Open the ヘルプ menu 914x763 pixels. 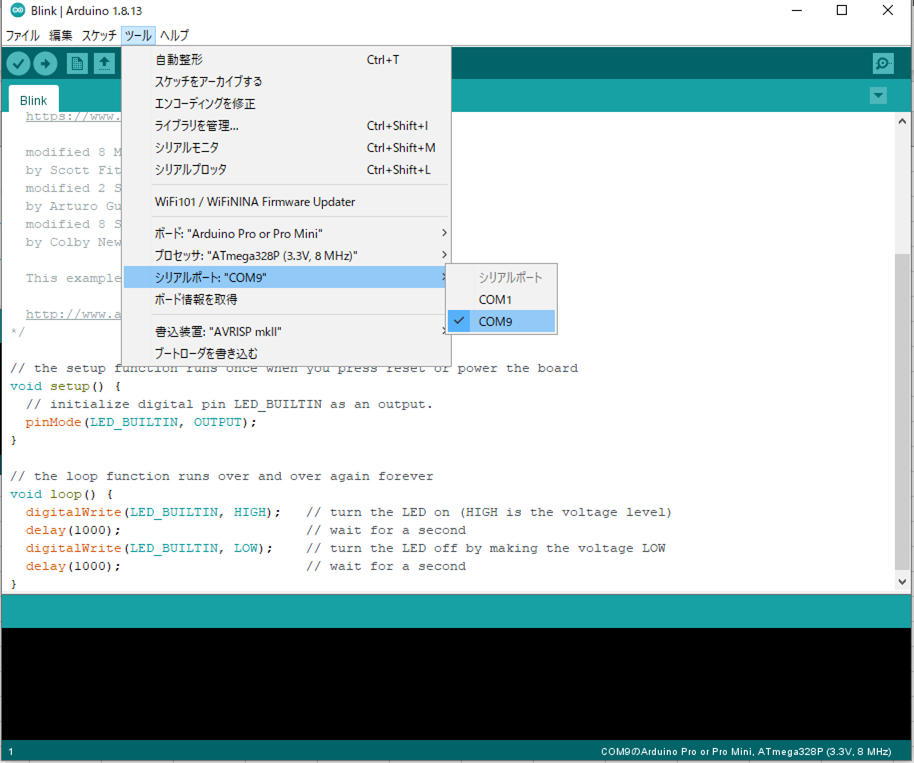174,36
